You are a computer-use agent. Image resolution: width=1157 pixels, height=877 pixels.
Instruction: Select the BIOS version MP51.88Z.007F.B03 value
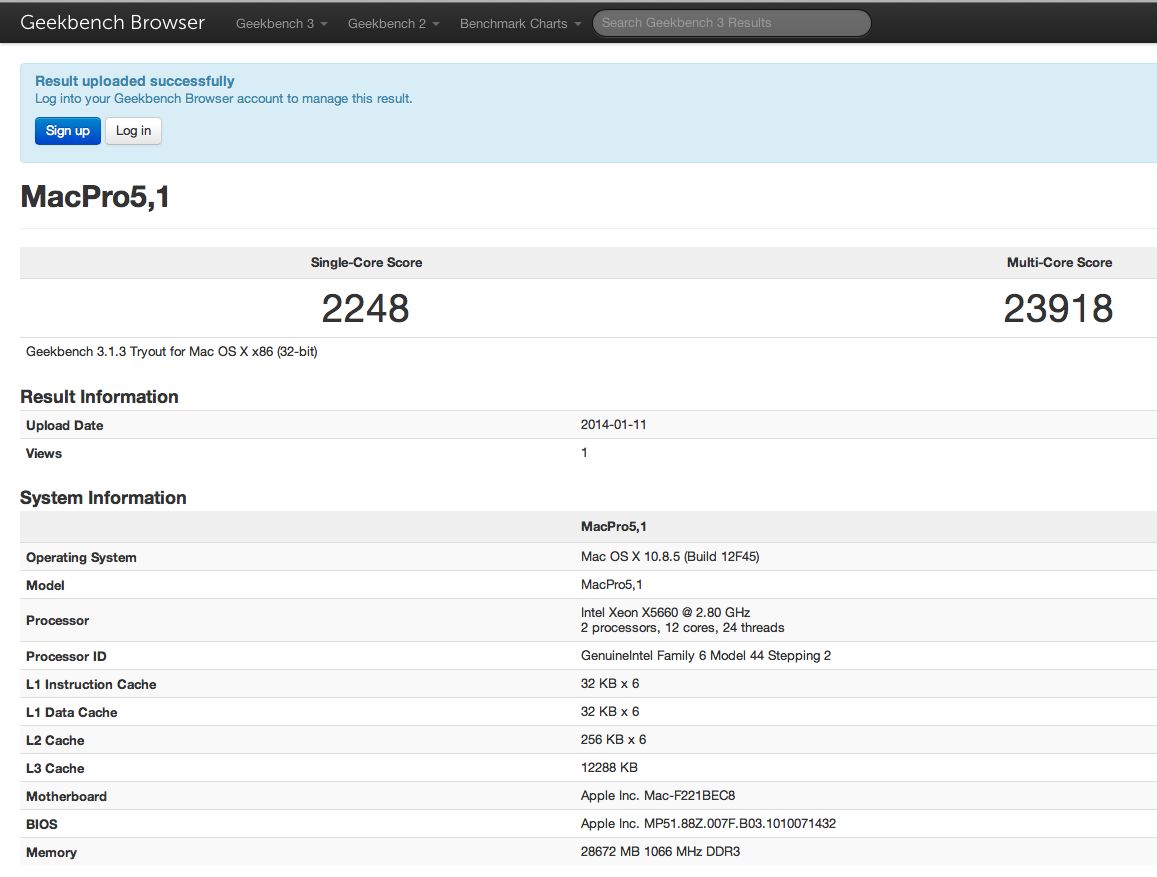(x=708, y=824)
